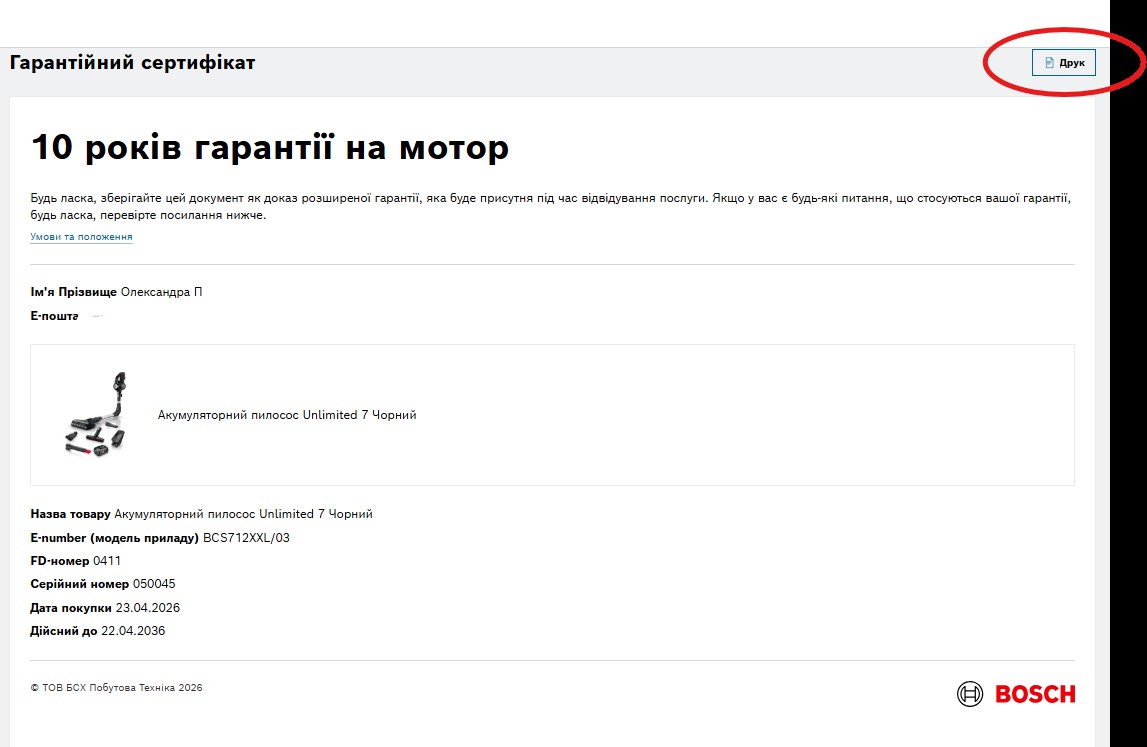Click the Серійний номер value 050045
Image resolution: width=1147 pixels, height=747 pixels.
[x=154, y=584]
